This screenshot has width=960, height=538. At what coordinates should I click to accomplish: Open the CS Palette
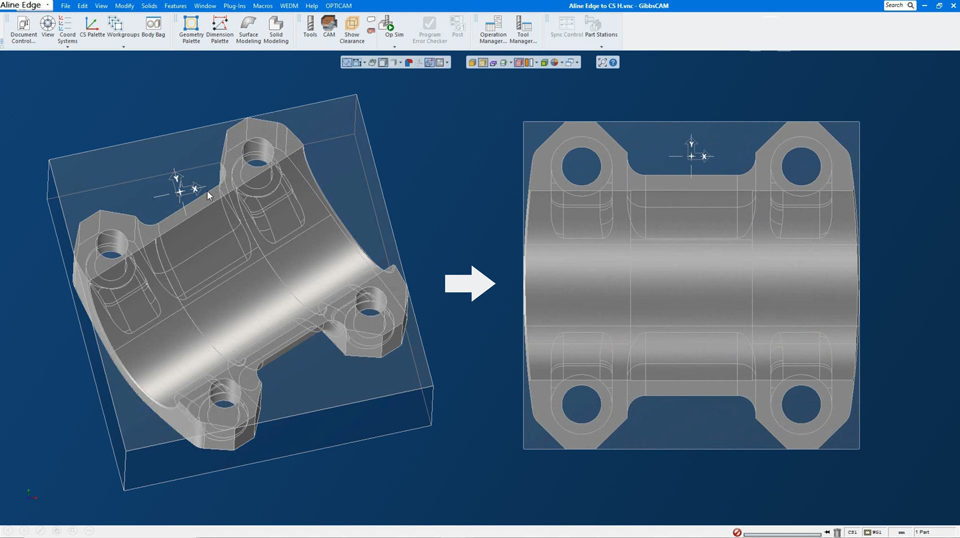92,28
